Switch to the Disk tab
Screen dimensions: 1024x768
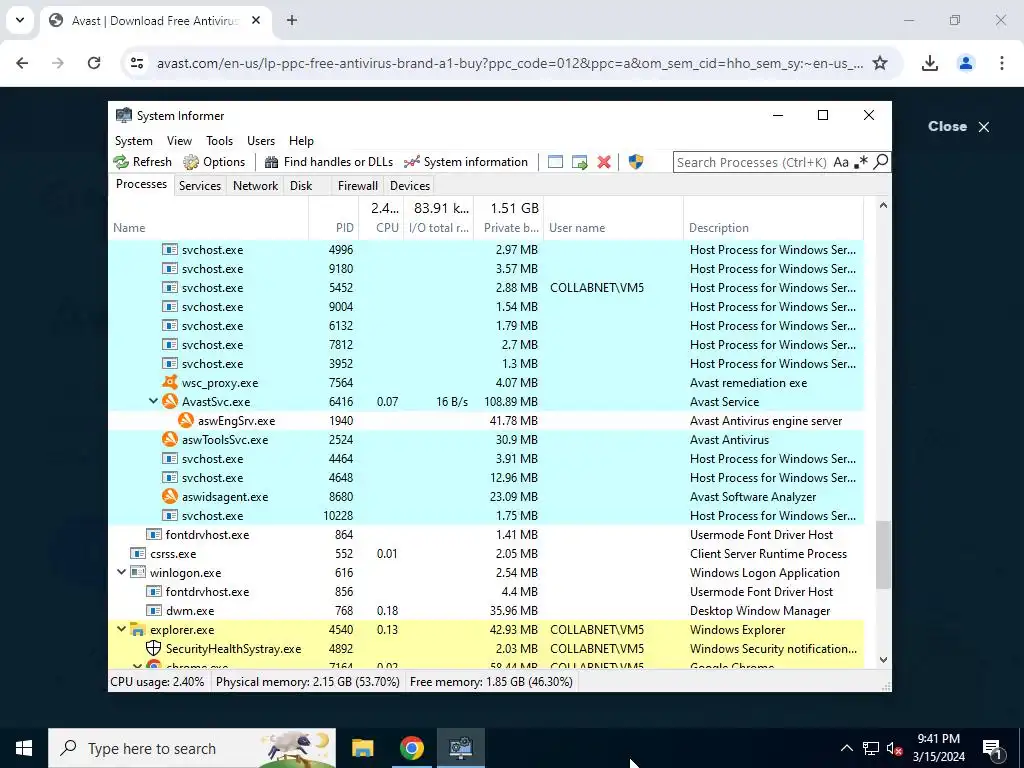tap(301, 185)
